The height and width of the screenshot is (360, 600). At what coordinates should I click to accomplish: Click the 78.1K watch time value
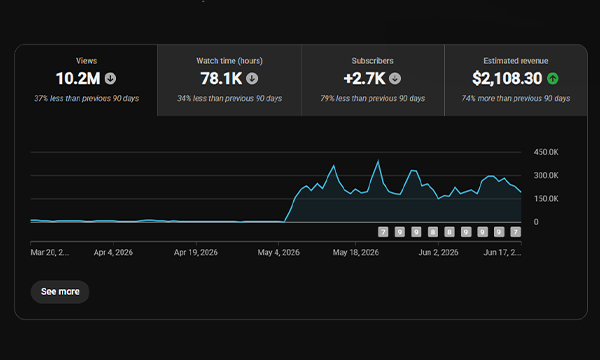coord(221,78)
